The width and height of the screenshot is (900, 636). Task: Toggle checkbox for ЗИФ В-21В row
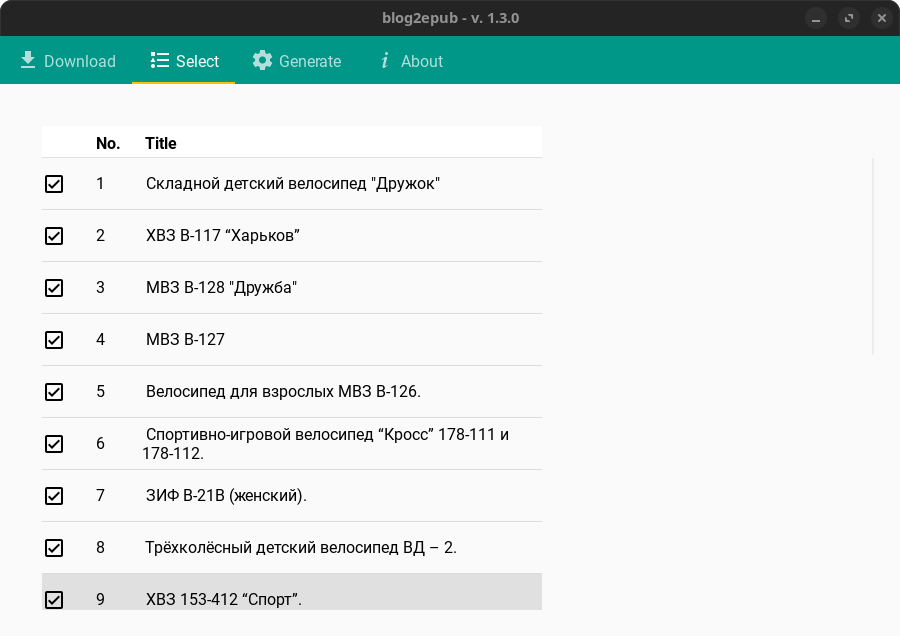tap(54, 496)
